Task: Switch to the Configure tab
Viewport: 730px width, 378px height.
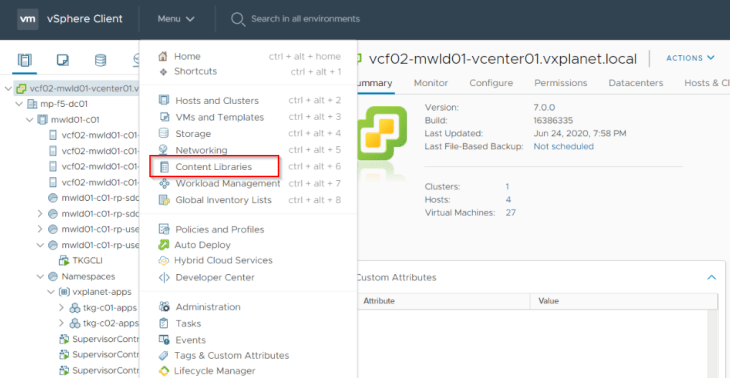Action: (x=491, y=83)
